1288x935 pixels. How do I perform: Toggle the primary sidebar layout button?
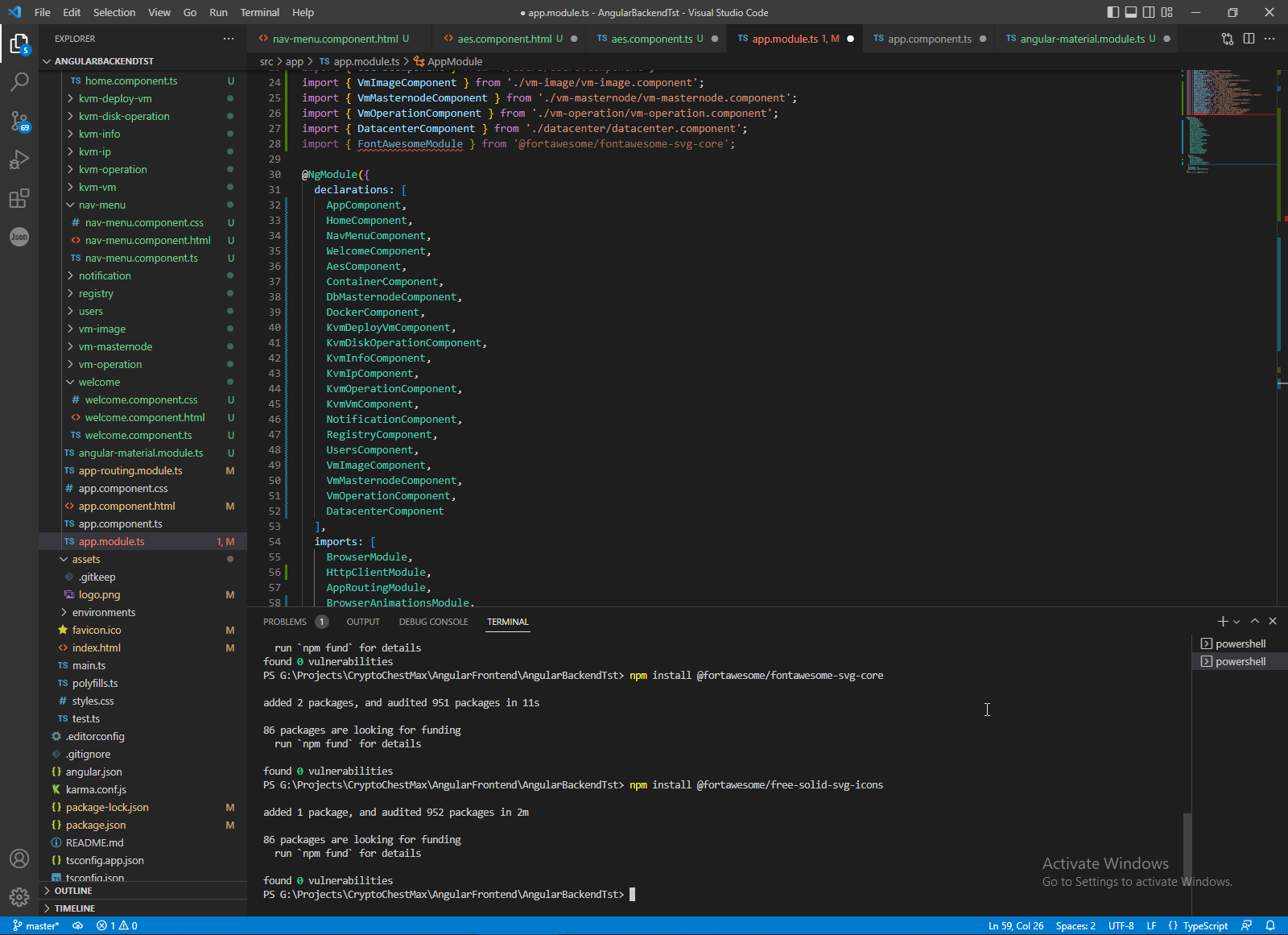(1113, 12)
